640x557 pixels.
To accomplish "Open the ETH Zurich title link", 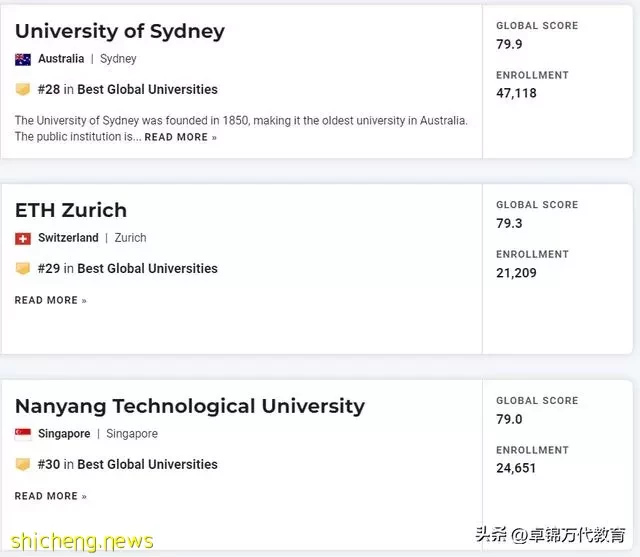I will [71, 210].
